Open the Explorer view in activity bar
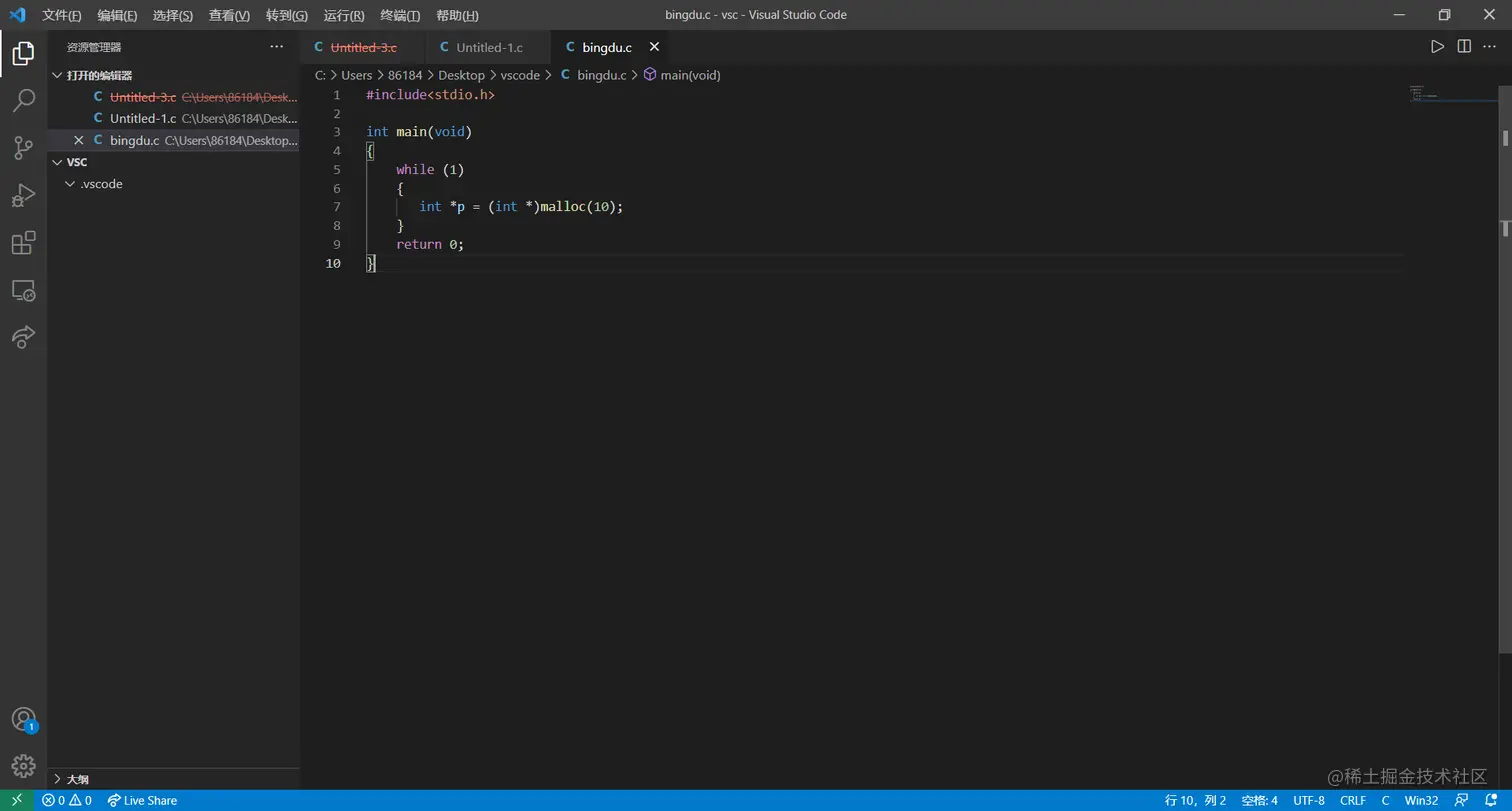 [x=23, y=53]
